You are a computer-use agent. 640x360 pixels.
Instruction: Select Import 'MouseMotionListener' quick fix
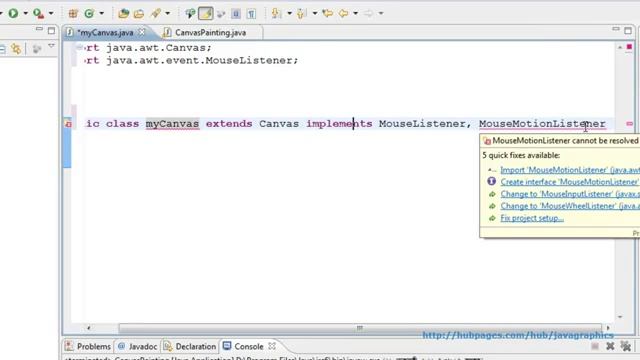(570, 170)
